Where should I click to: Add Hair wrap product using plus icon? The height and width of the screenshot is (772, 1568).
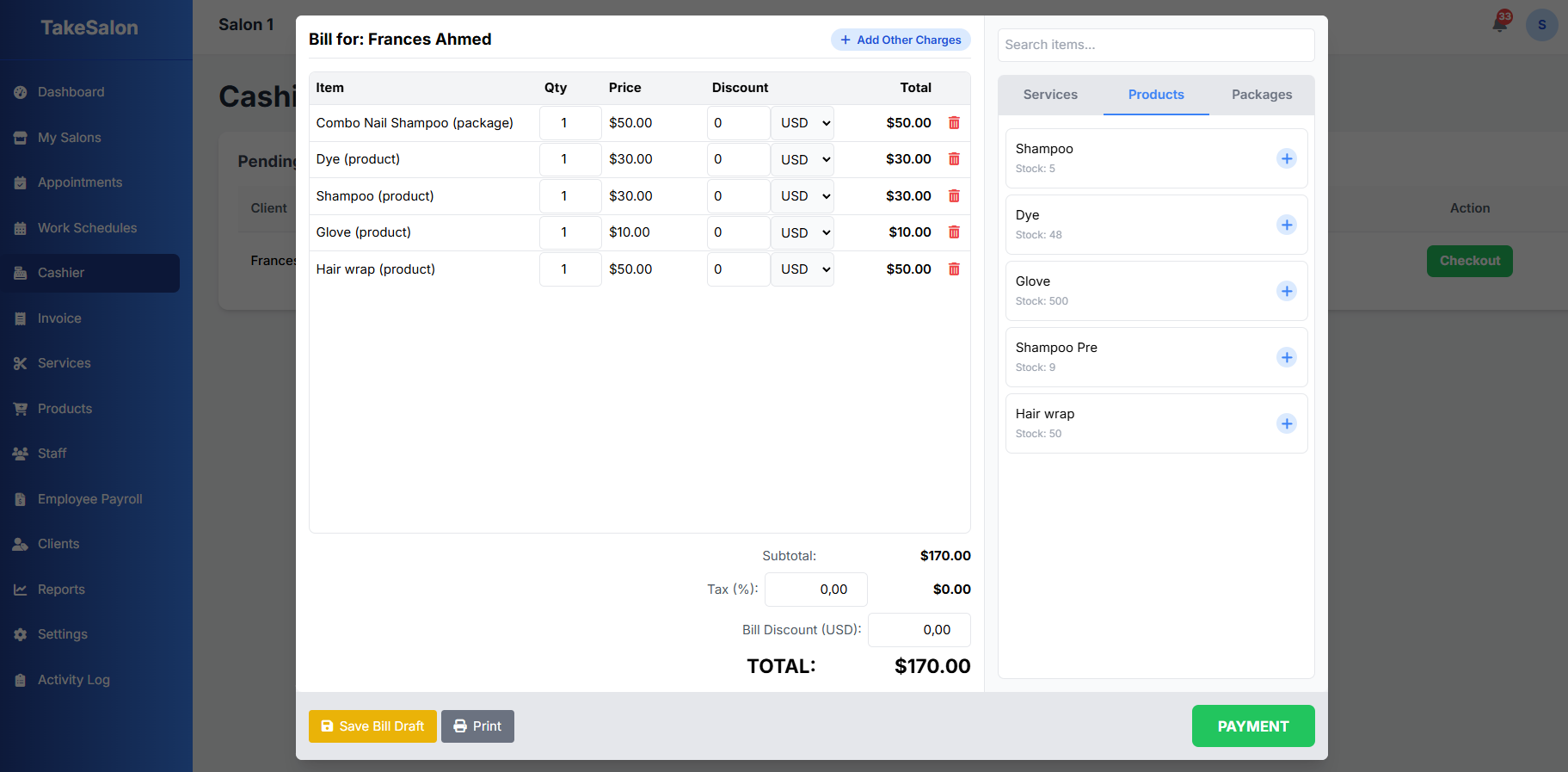pyautogui.click(x=1287, y=423)
